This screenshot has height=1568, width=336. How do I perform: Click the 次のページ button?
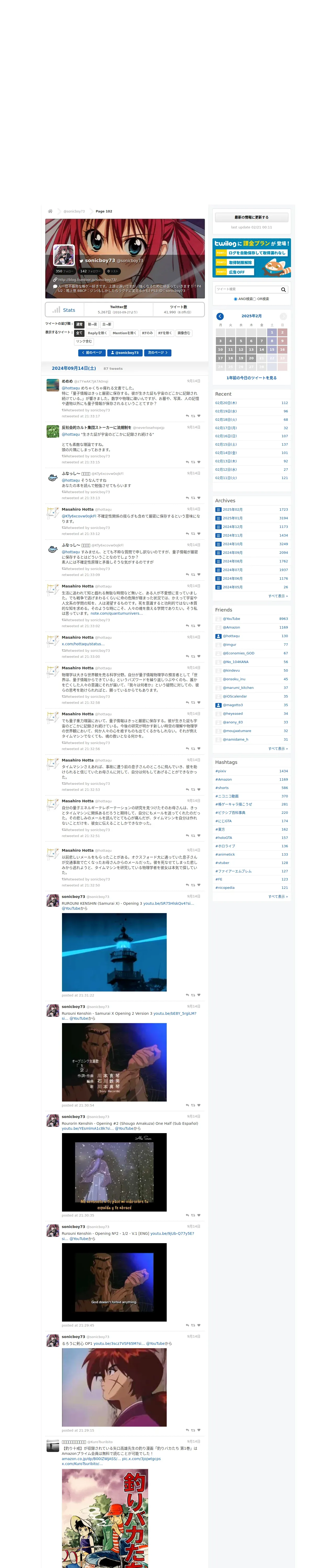(158, 353)
